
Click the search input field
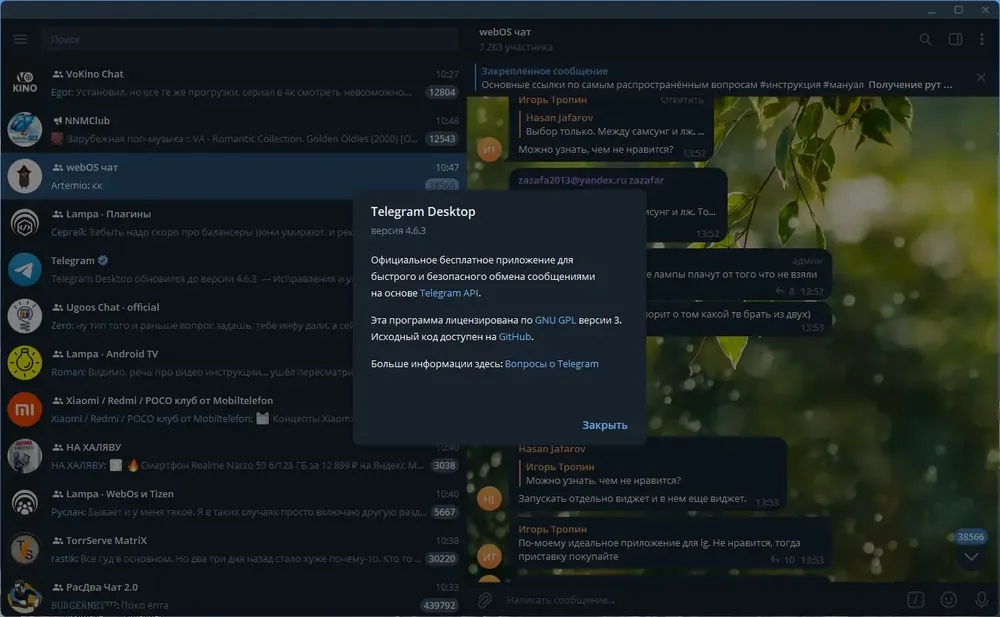[x=250, y=40]
